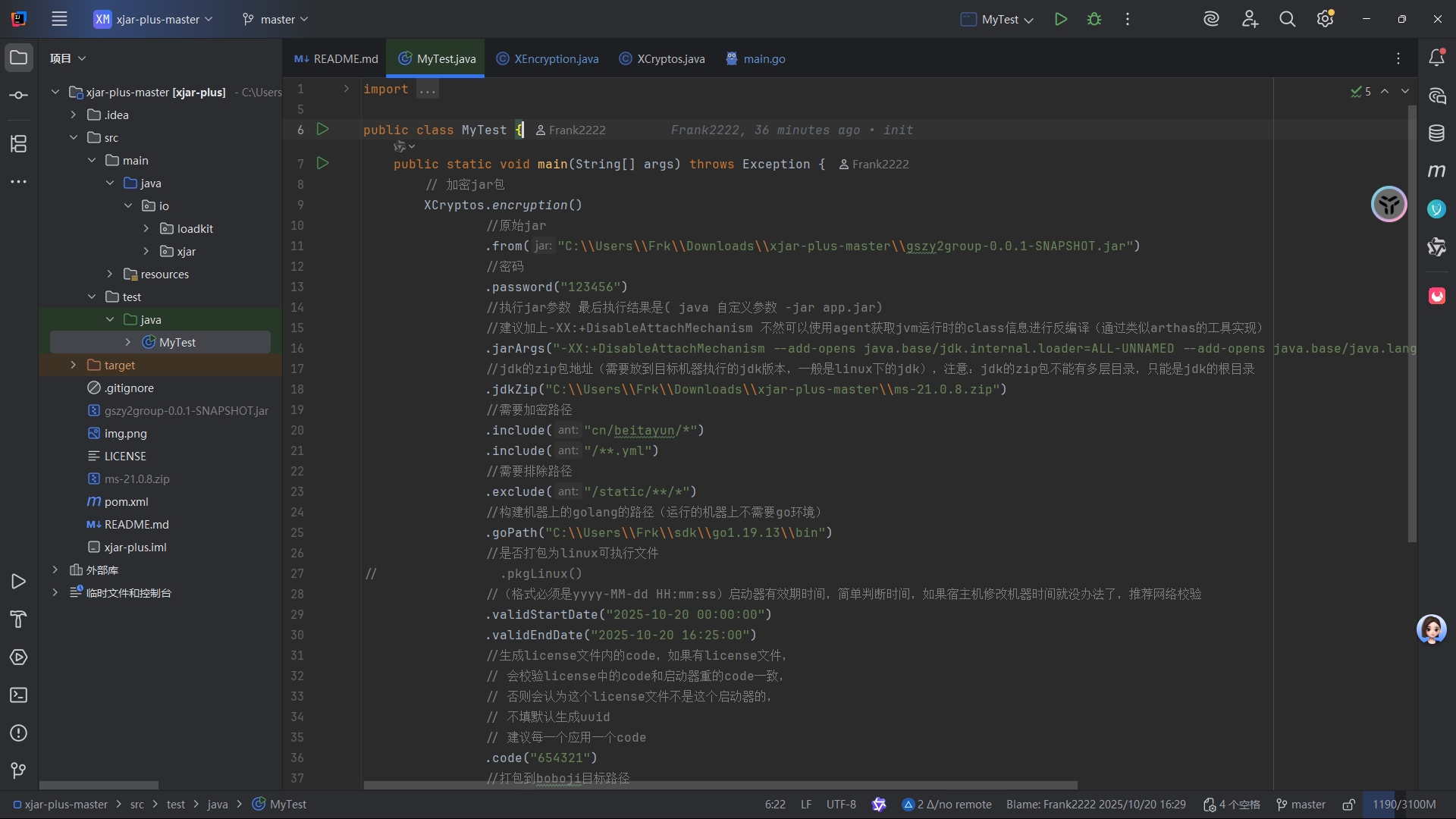Screen dimensions: 1456x819
Task: Open Search Everywhere magnifier
Action: pos(1287,20)
